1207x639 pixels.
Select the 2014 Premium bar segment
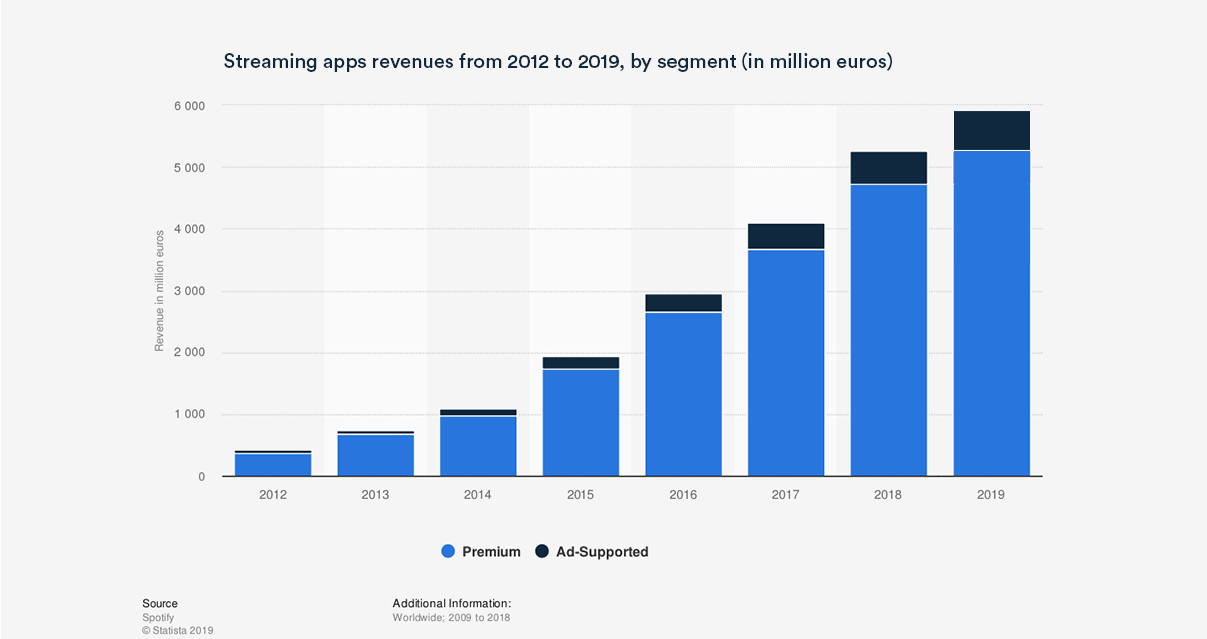point(478,446)
